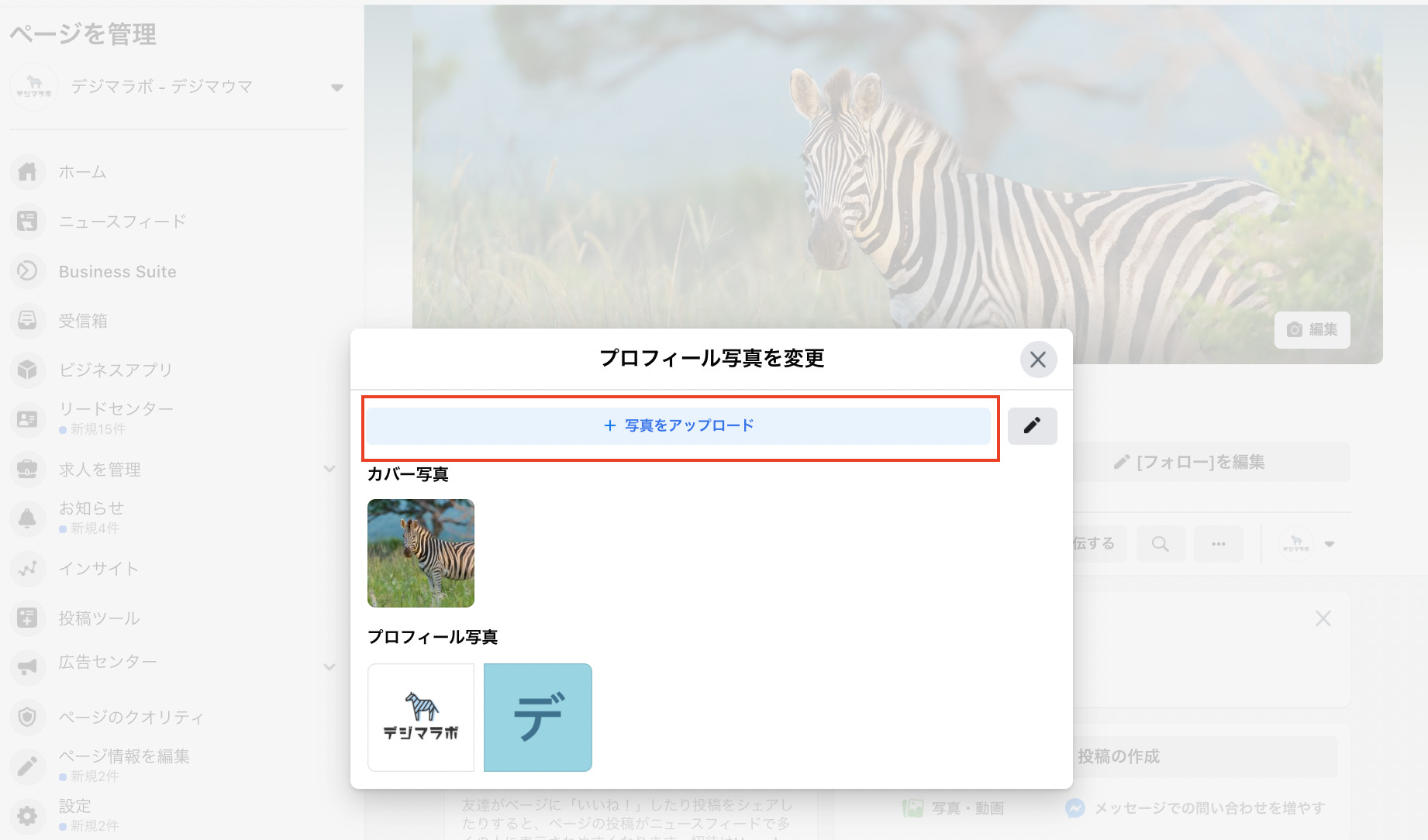Select the blue デ letter profile photo
This screenshot has height=840, width=1428.
point(538,718)
